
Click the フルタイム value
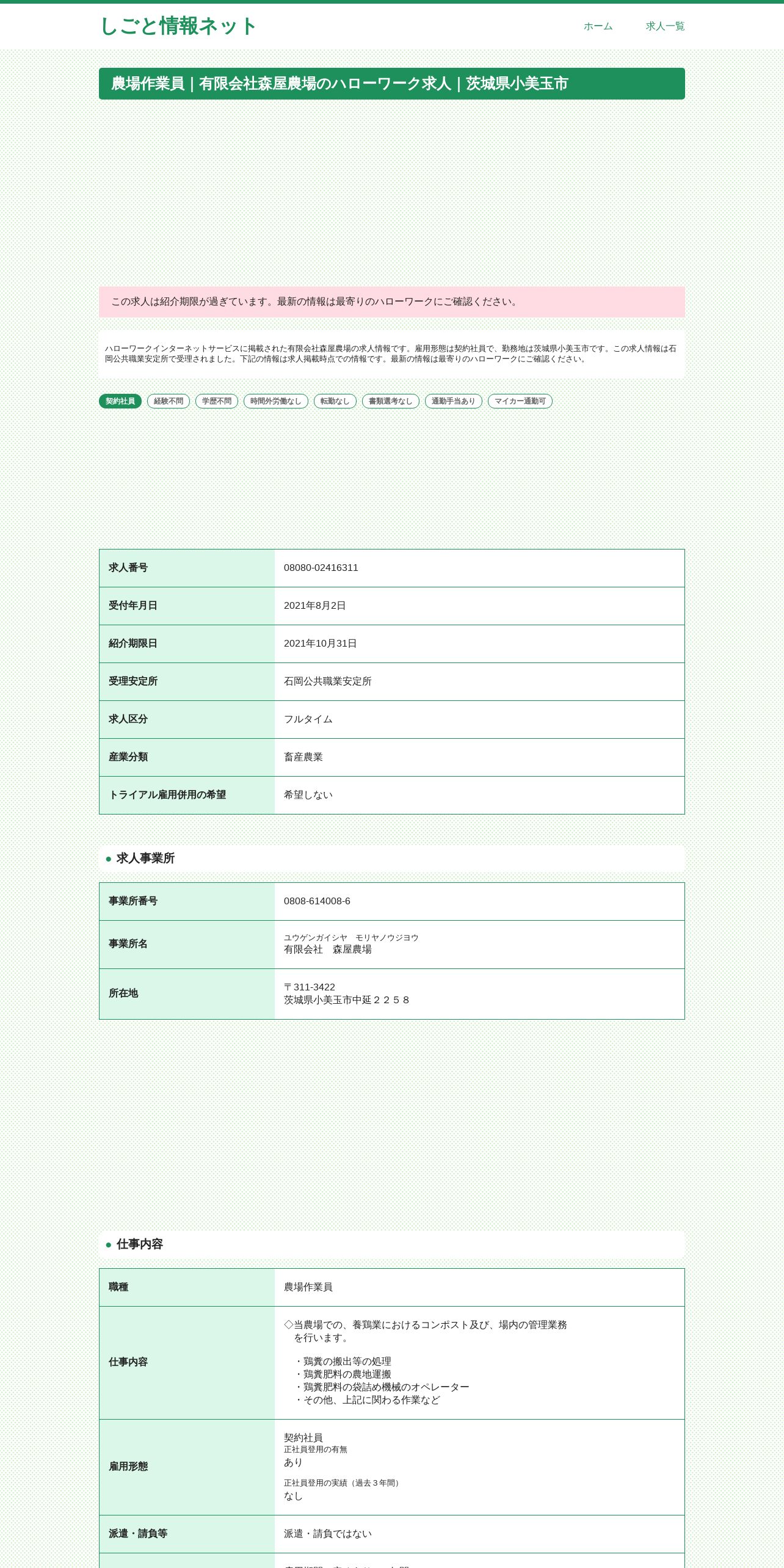308,719
